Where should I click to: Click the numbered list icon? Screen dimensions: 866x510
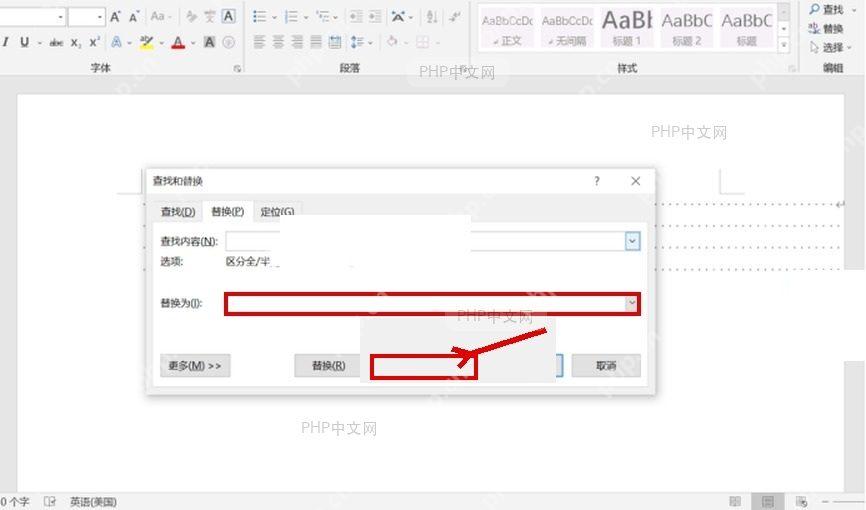291,17
